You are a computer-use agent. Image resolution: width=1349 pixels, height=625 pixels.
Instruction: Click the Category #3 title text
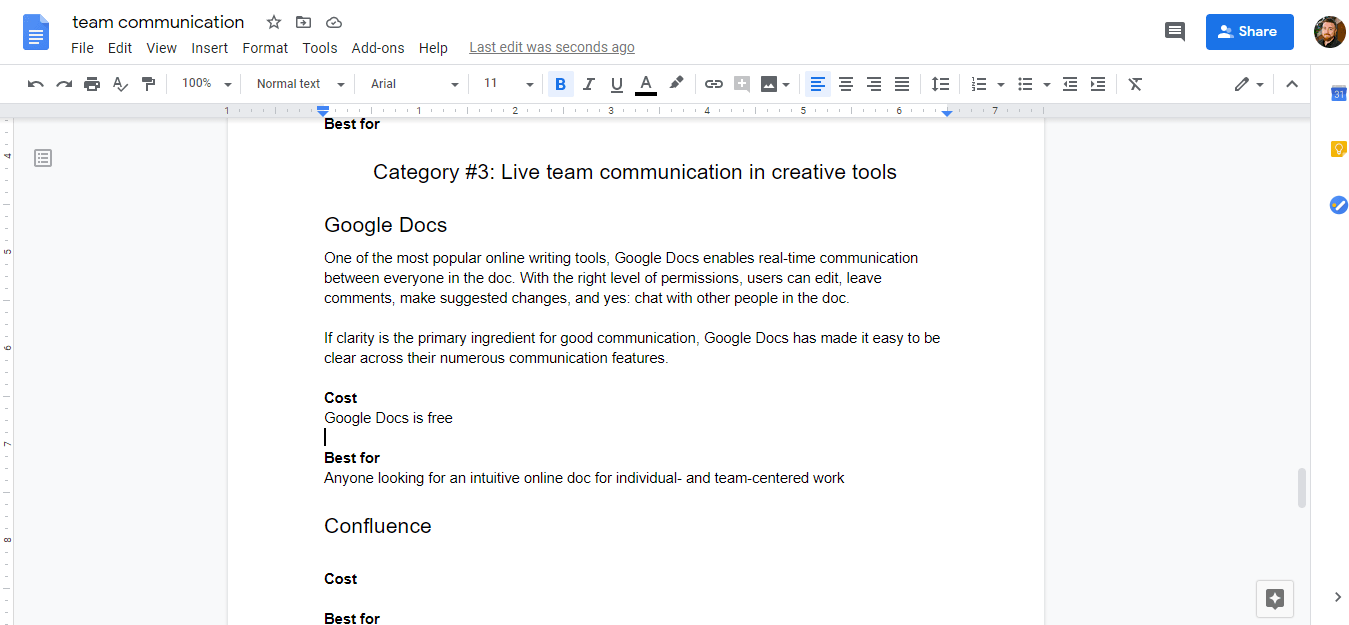pyautogui.click(x=635, y=172)
